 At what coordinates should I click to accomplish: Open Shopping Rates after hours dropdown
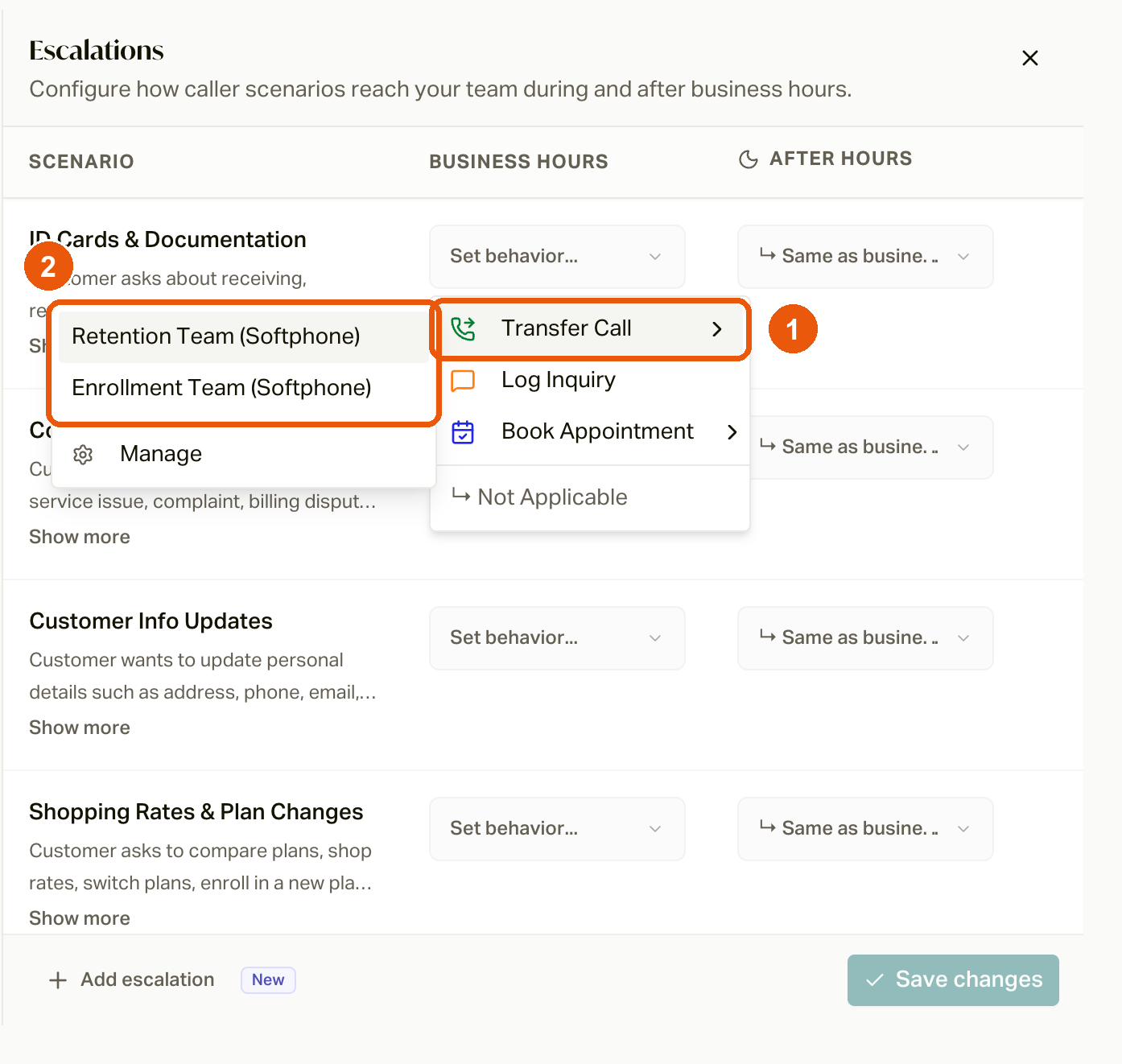point(865,829)
